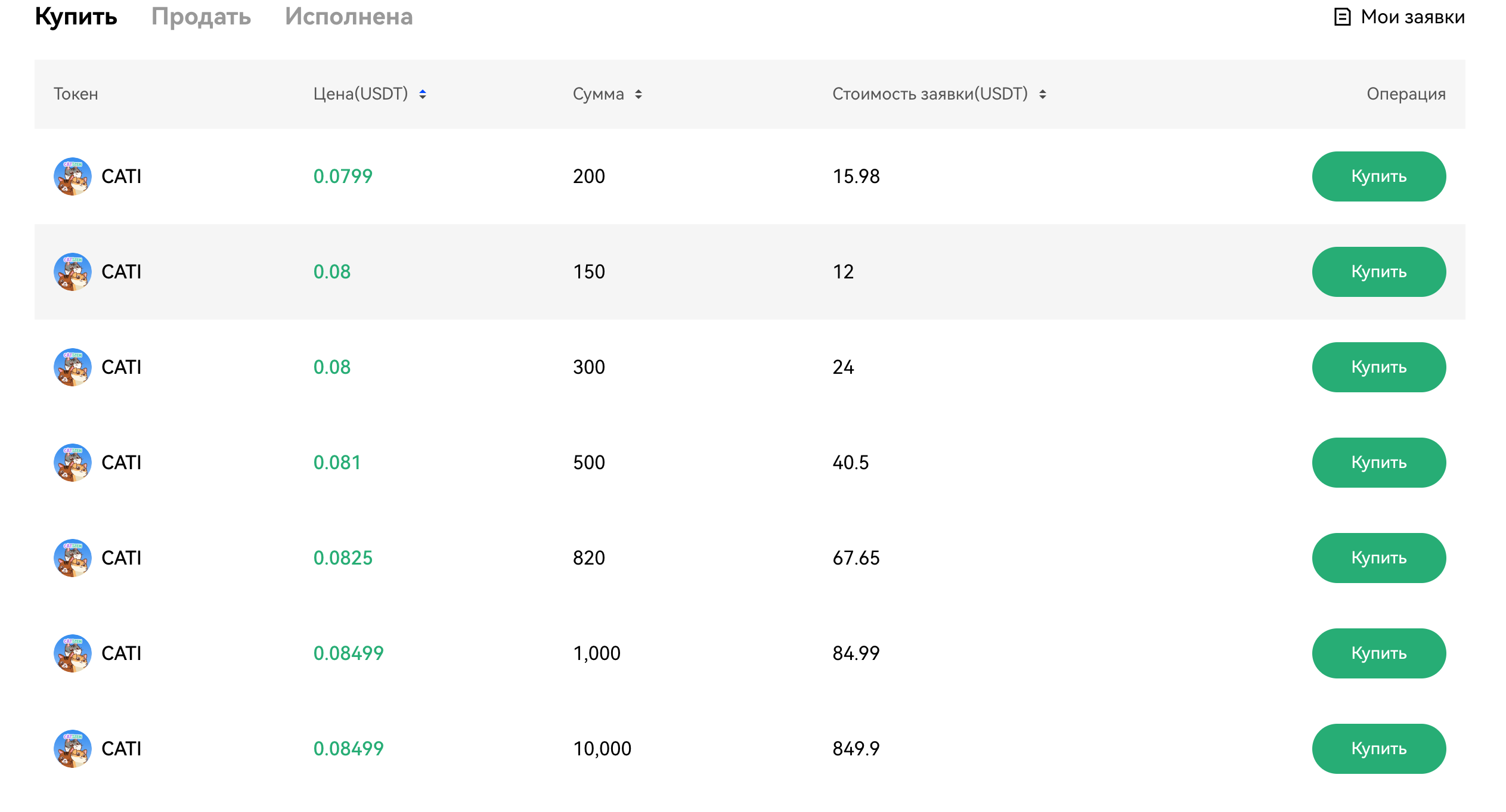Click the Стоимость заявки(USDT) column header

click(930, 94)
